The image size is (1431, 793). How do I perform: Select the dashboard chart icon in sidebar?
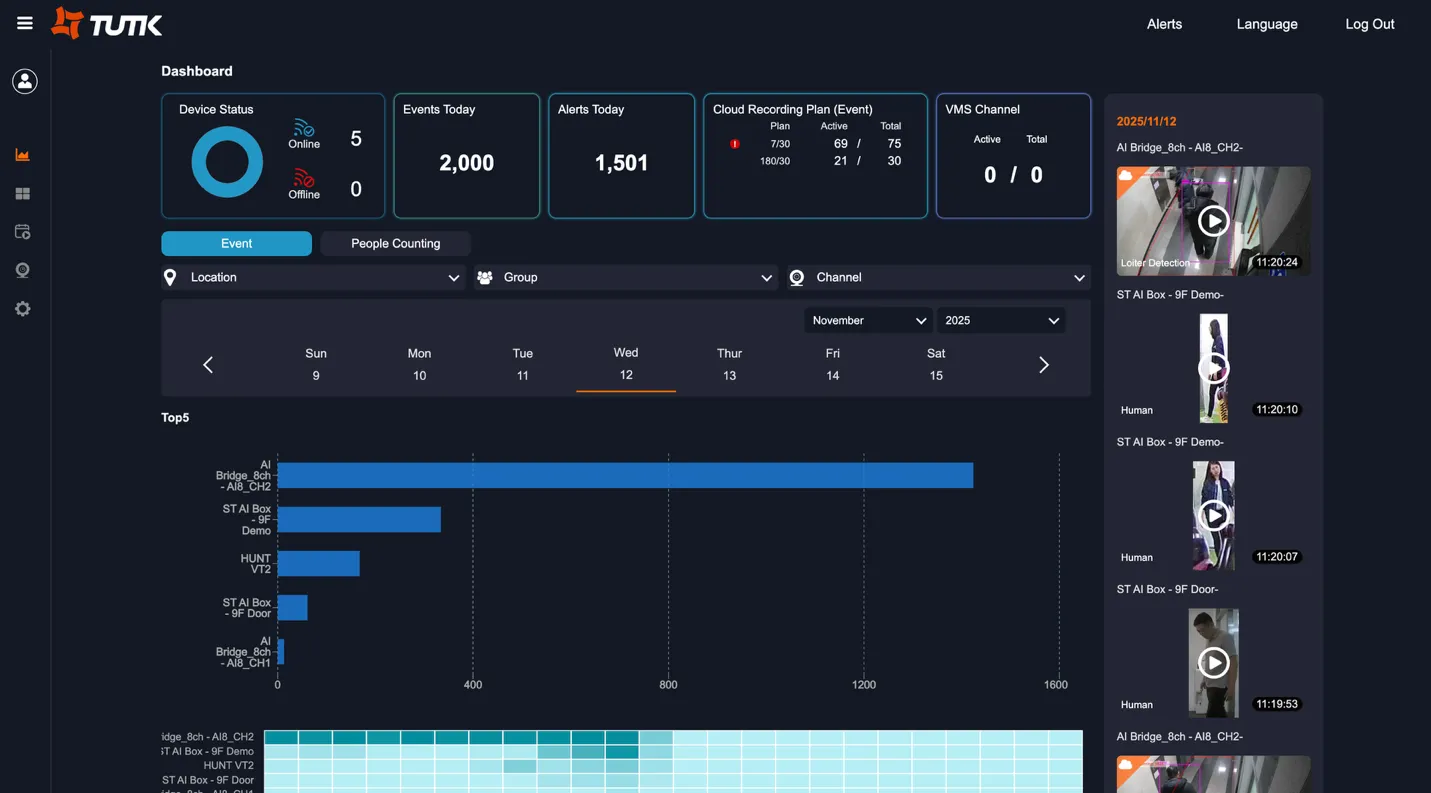click(x=22, y=155)
